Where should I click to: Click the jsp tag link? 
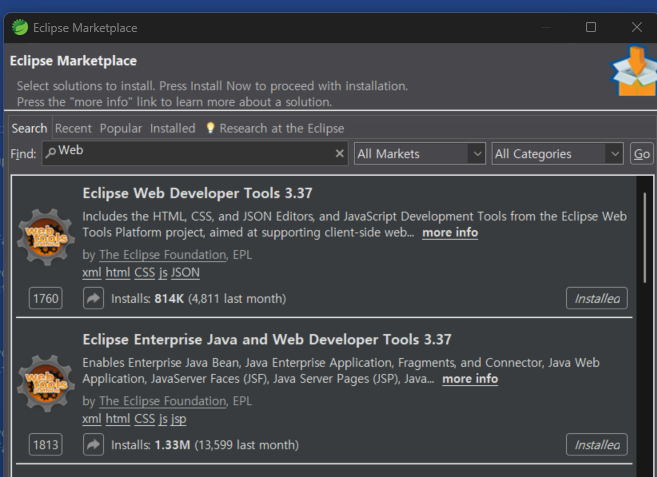(x=178, y=419)
